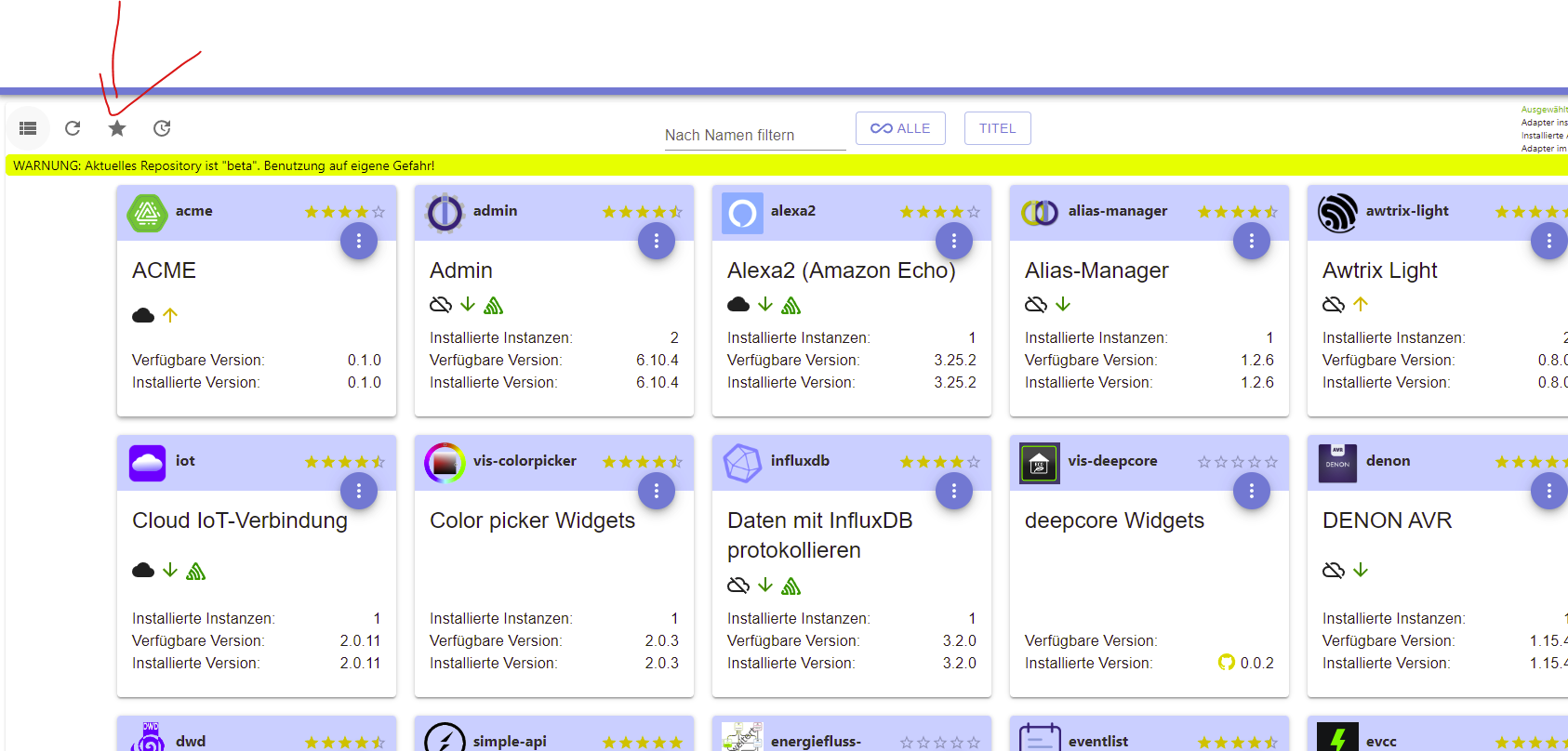Image resolution: width=1568 pixels, height=751 pixels.
Task: Click the energiefluss adapter logo thumbnail
Action: 742,738
